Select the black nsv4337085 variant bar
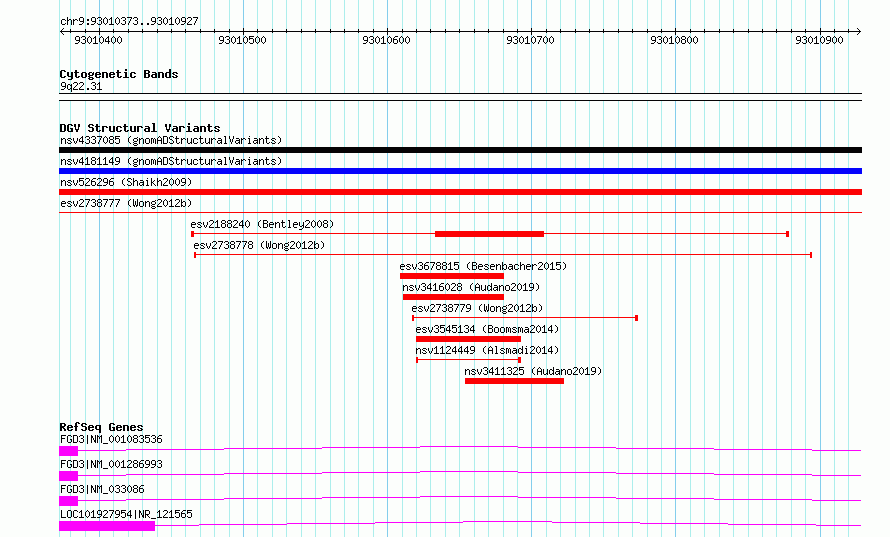The image size is (890, 537). coord(460,150)
